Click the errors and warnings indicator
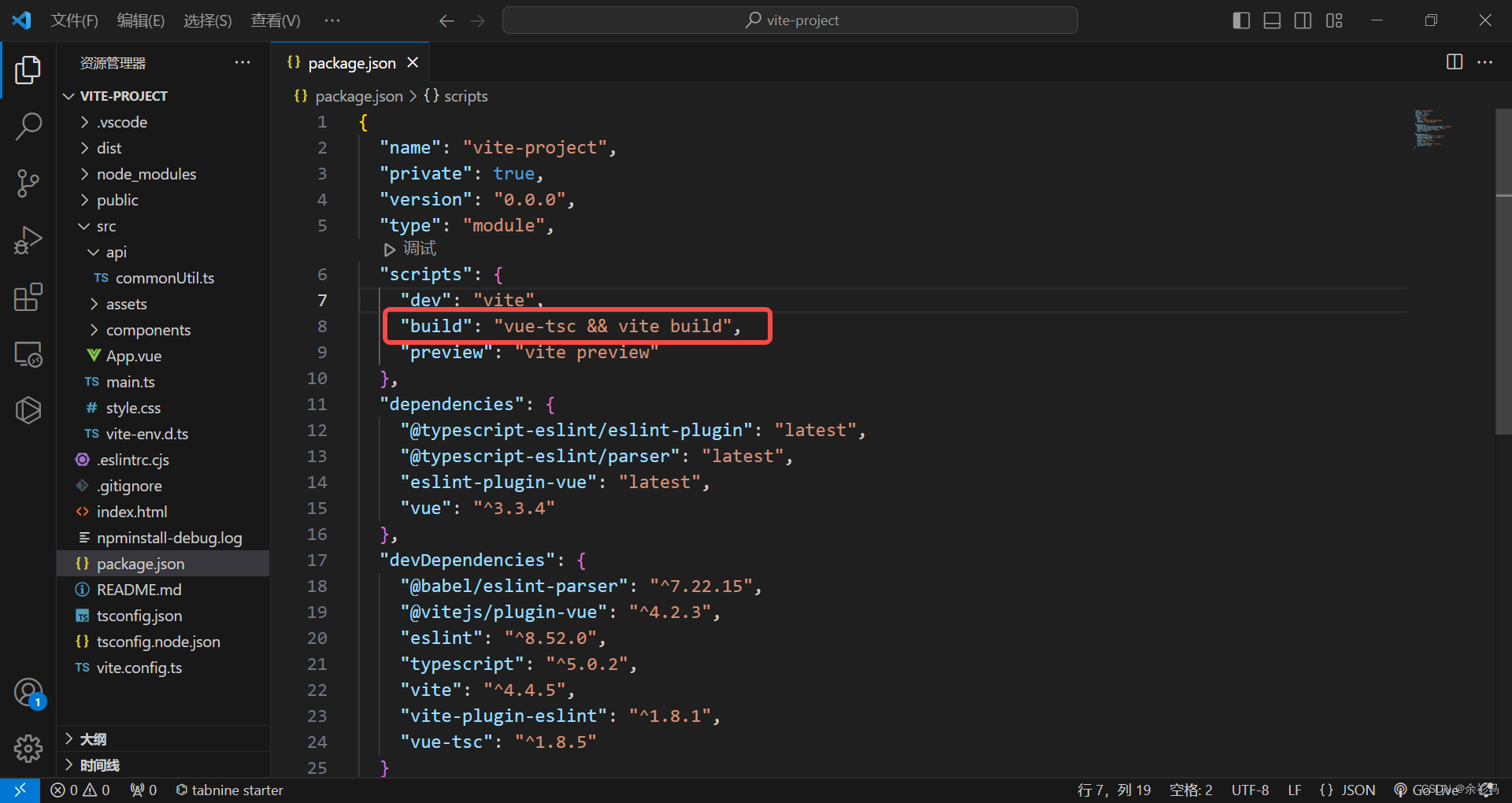This screenshot has width=1512, height=803. point(80,790)
